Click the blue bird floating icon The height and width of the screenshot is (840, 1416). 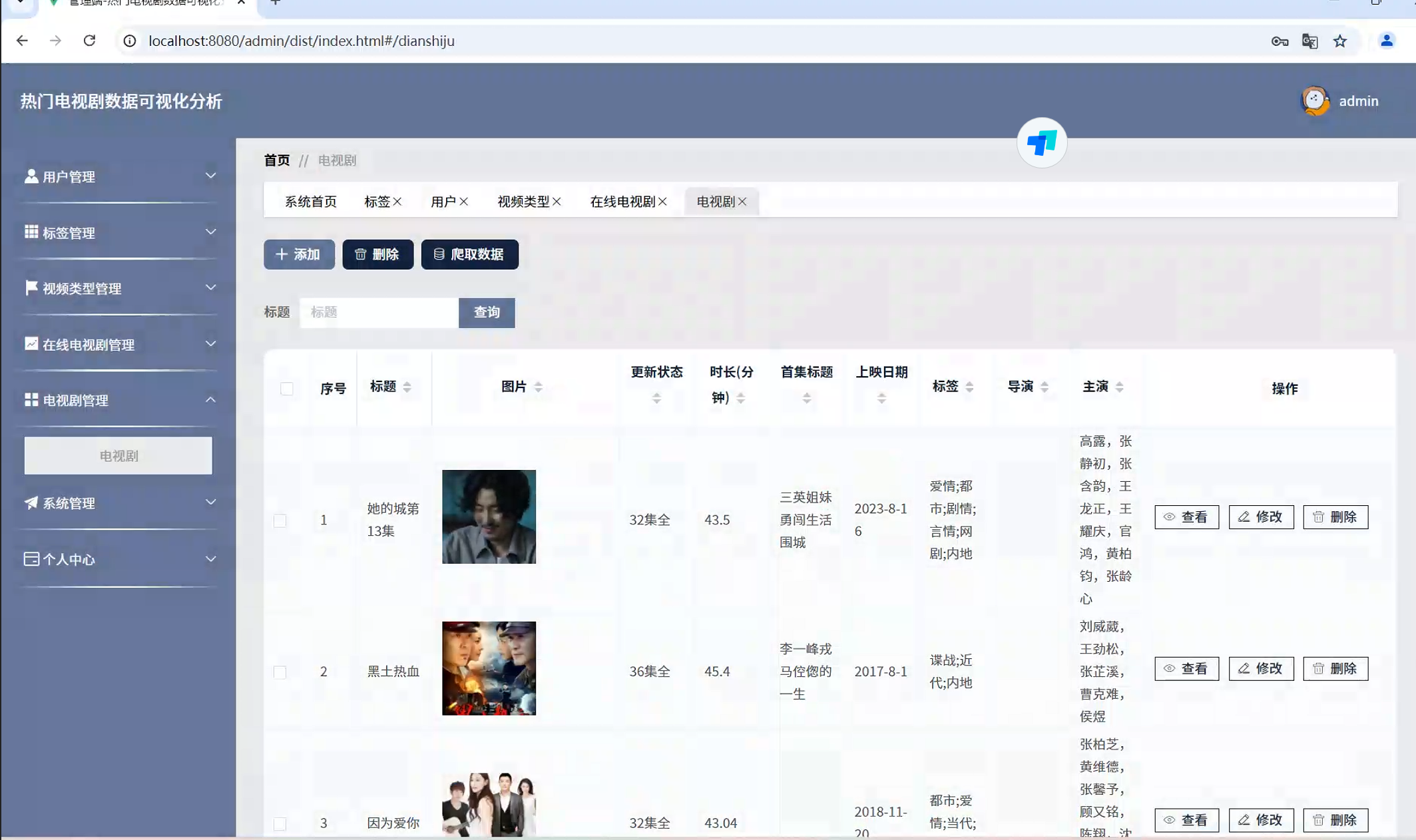1041,142
